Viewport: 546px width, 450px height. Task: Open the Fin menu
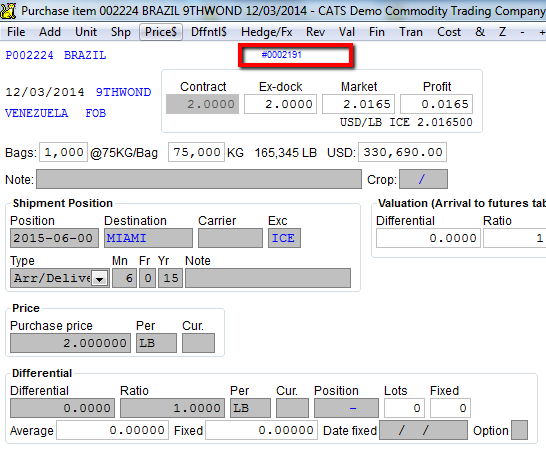coord(377,32)
